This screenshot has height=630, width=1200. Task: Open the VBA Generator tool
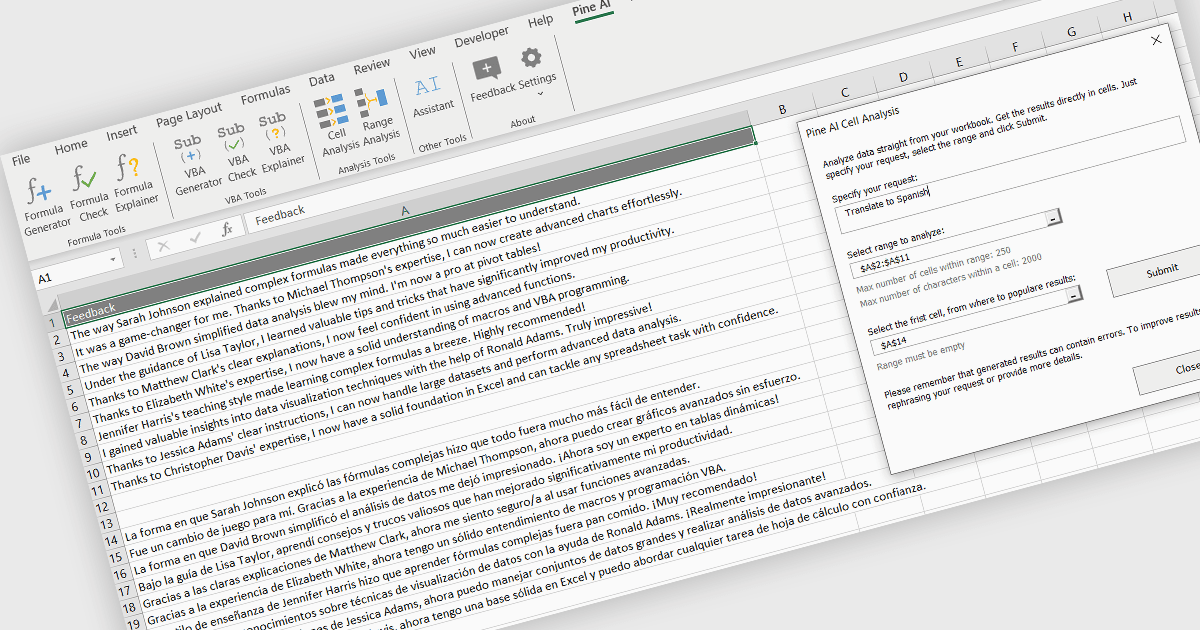(x=193, y=163)
